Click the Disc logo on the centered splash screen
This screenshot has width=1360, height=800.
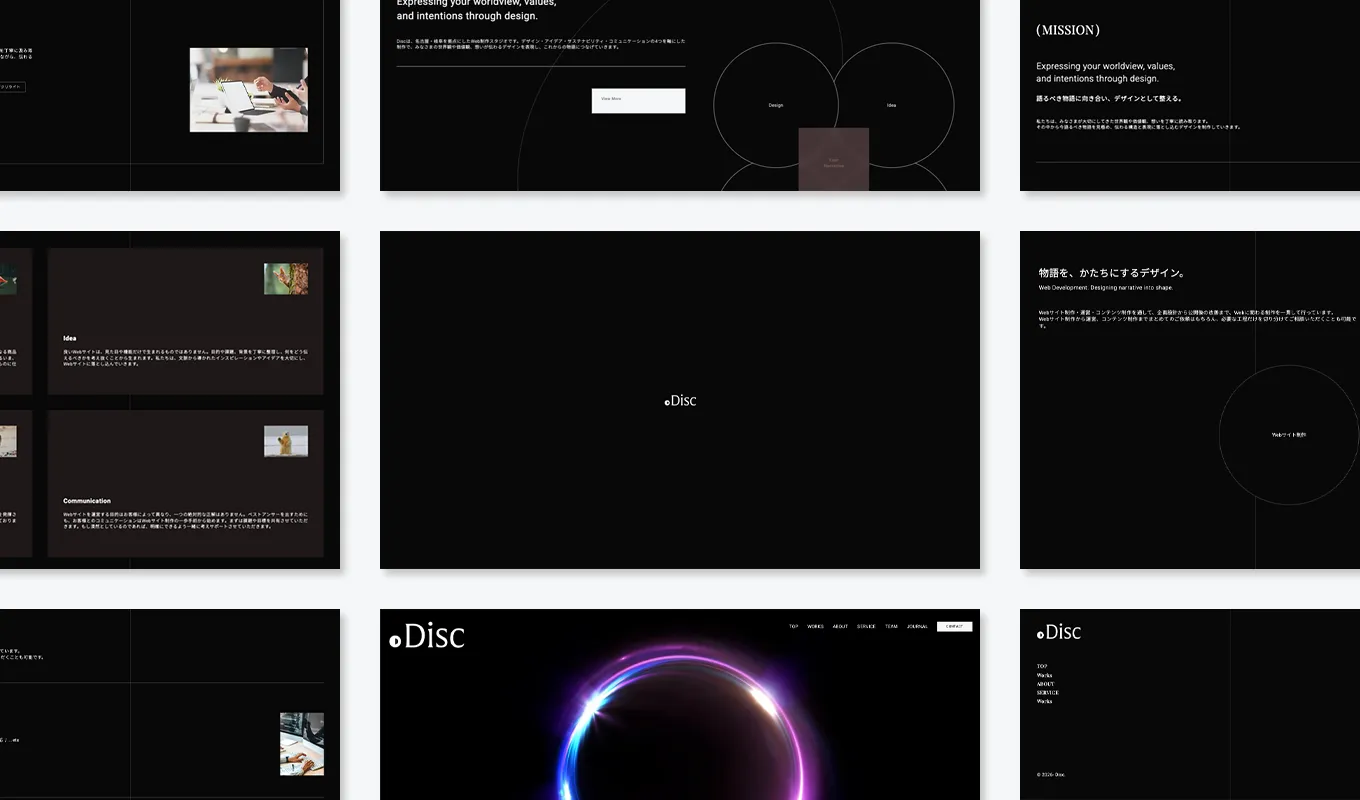[x=680, y=400]
